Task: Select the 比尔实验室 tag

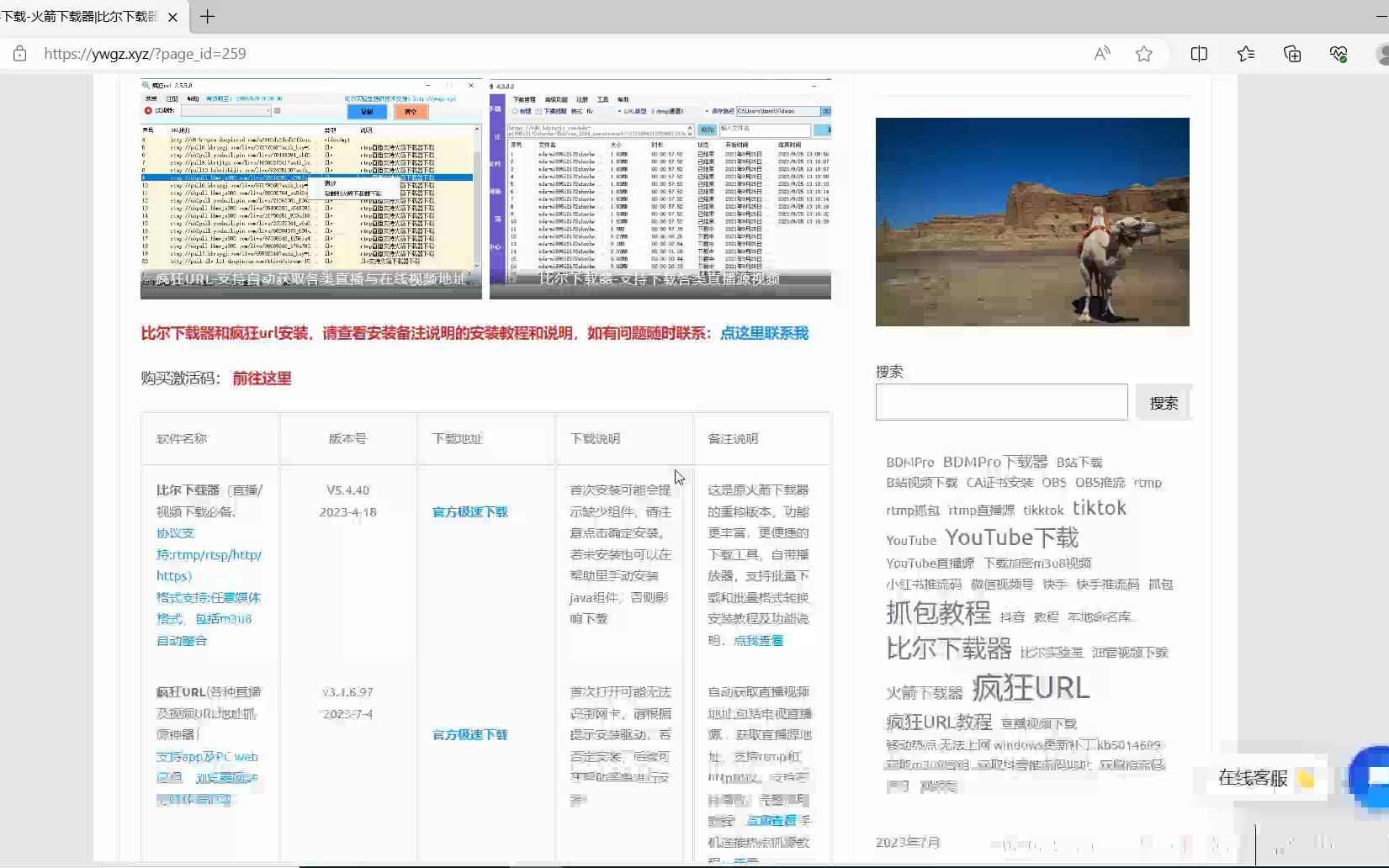Action: tap(1052, 653)
